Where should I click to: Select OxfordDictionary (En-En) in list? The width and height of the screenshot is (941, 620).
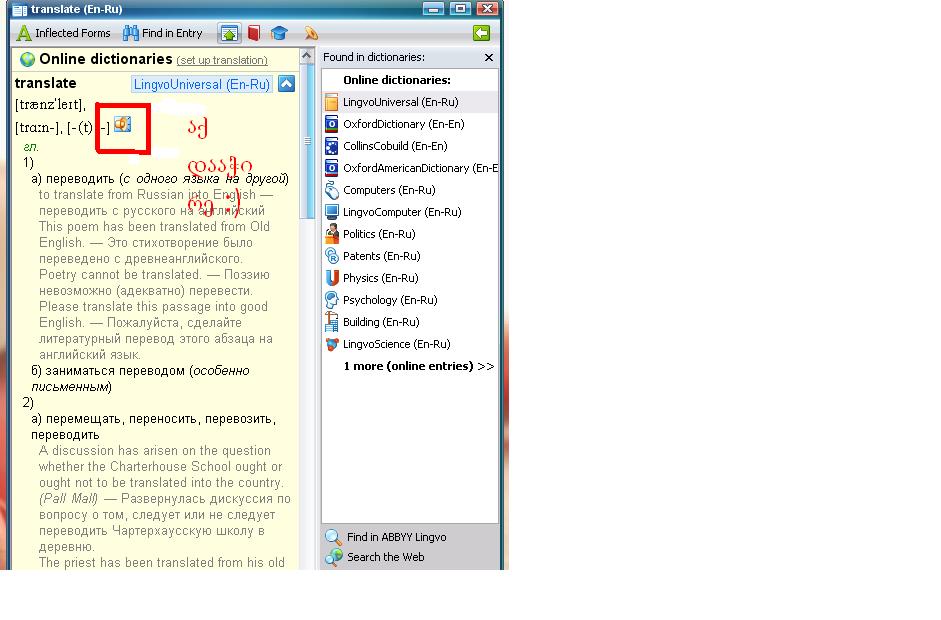410,124
